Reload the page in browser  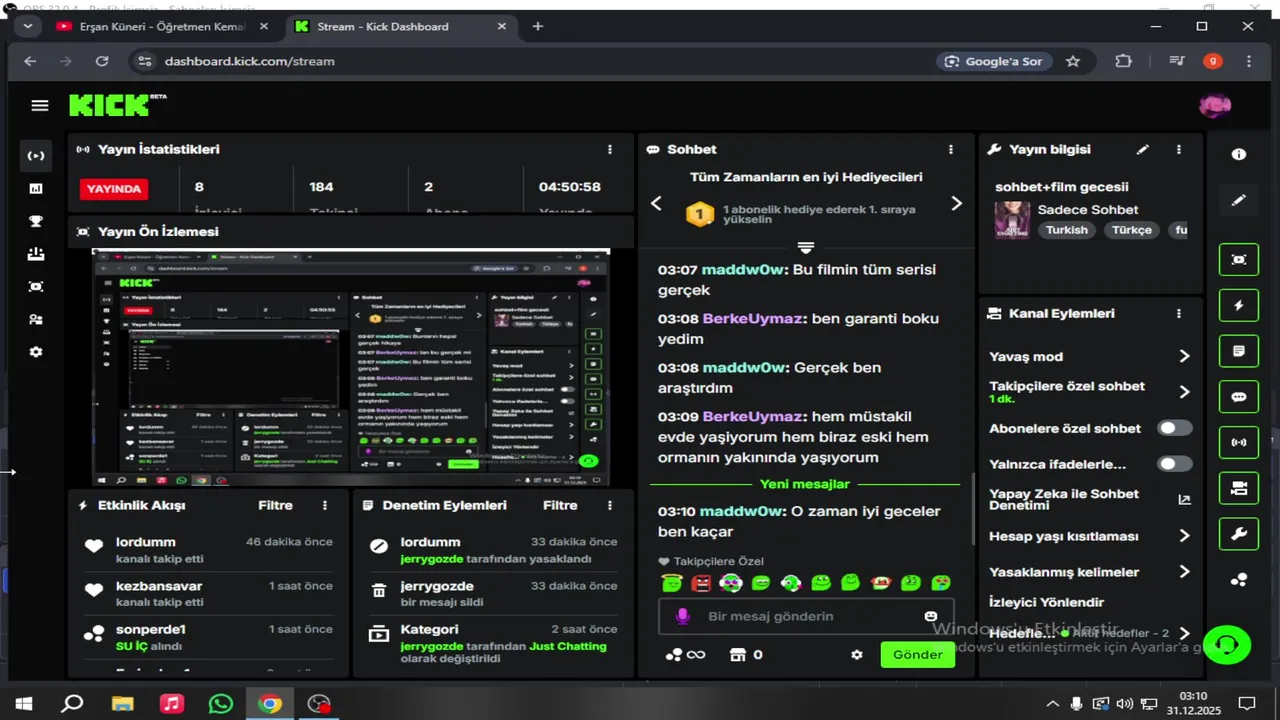click(102, 61)
